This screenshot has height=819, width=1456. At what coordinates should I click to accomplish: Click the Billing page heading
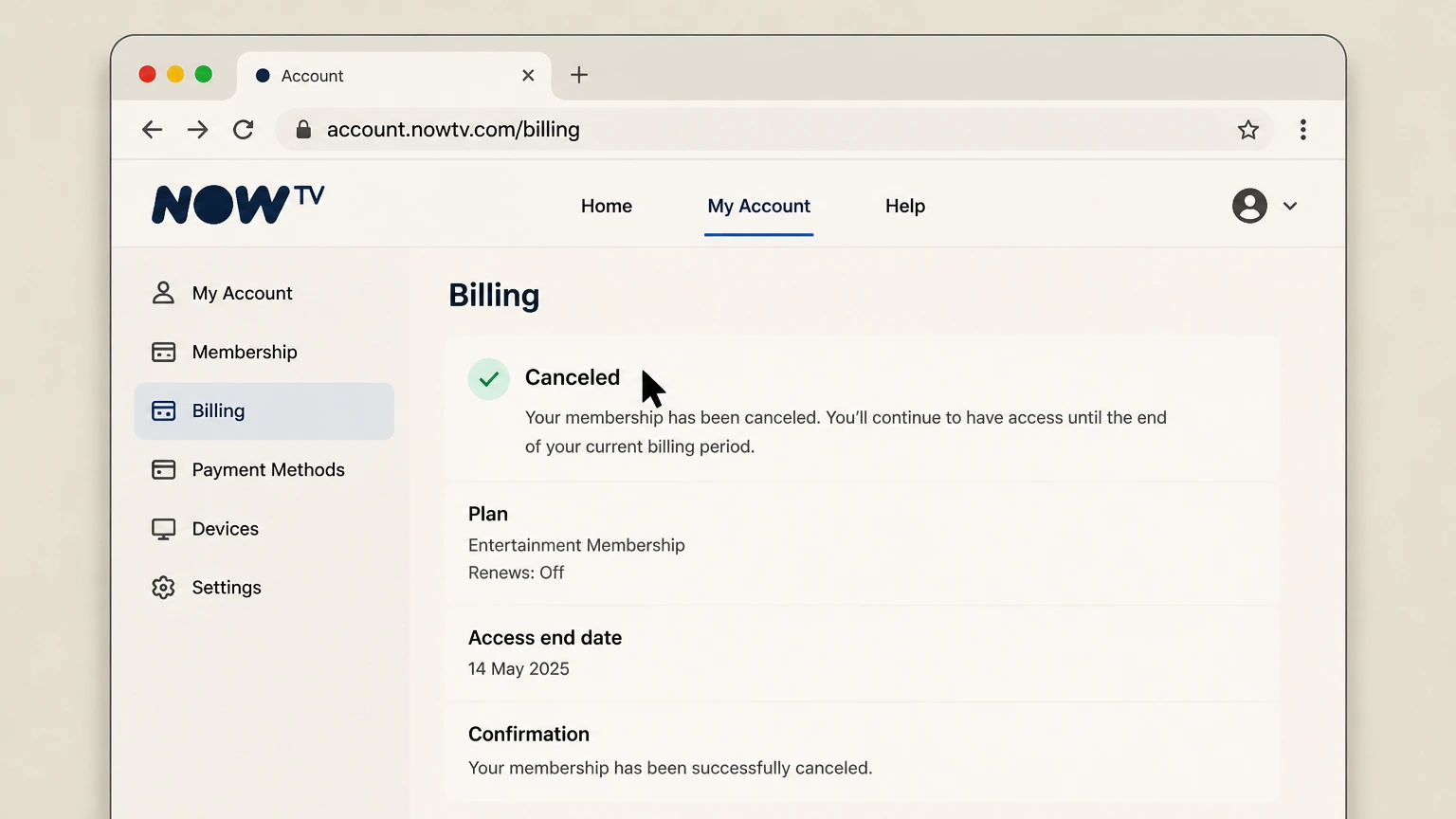pos(494,295)
